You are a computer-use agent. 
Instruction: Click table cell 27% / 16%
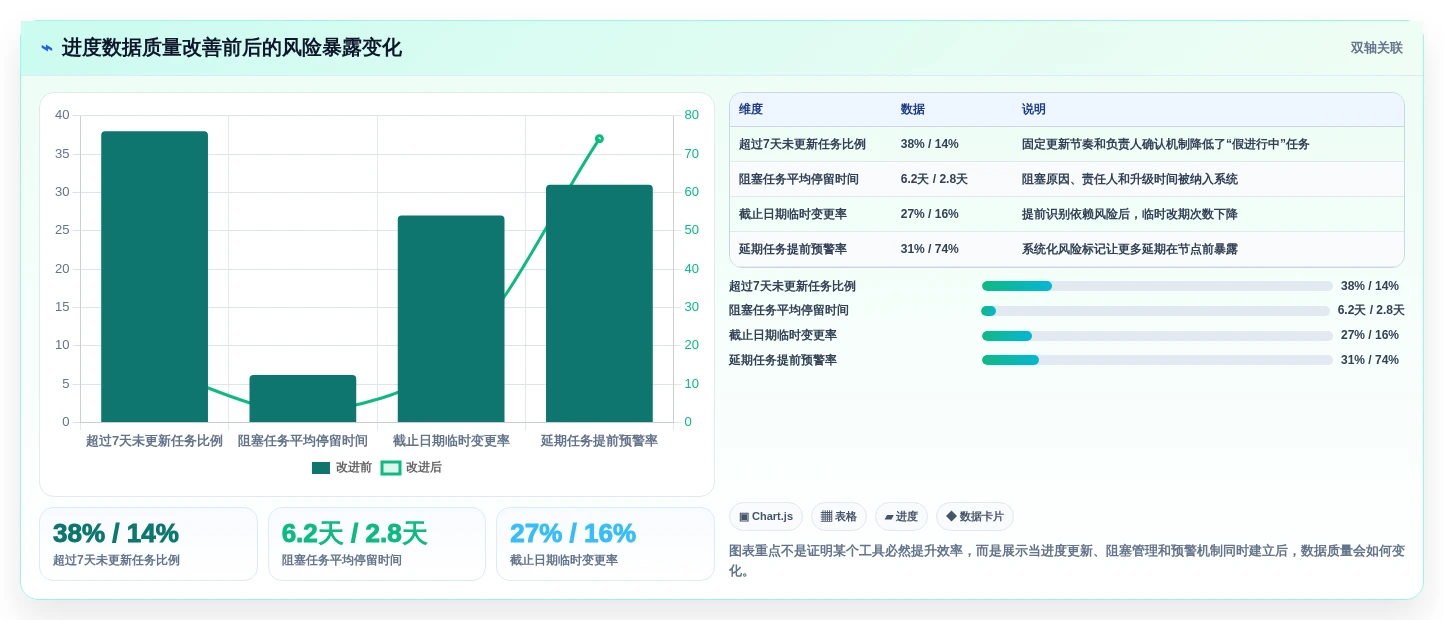(x=930, y=214)
